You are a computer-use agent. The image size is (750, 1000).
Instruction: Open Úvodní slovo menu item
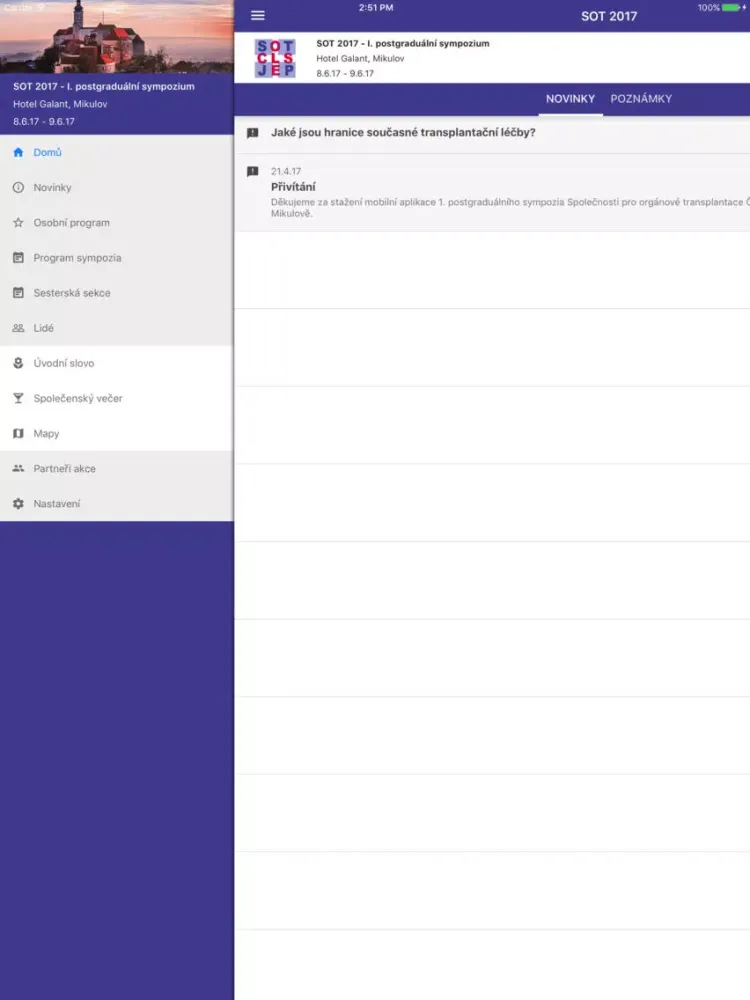[x=117, y=363]
